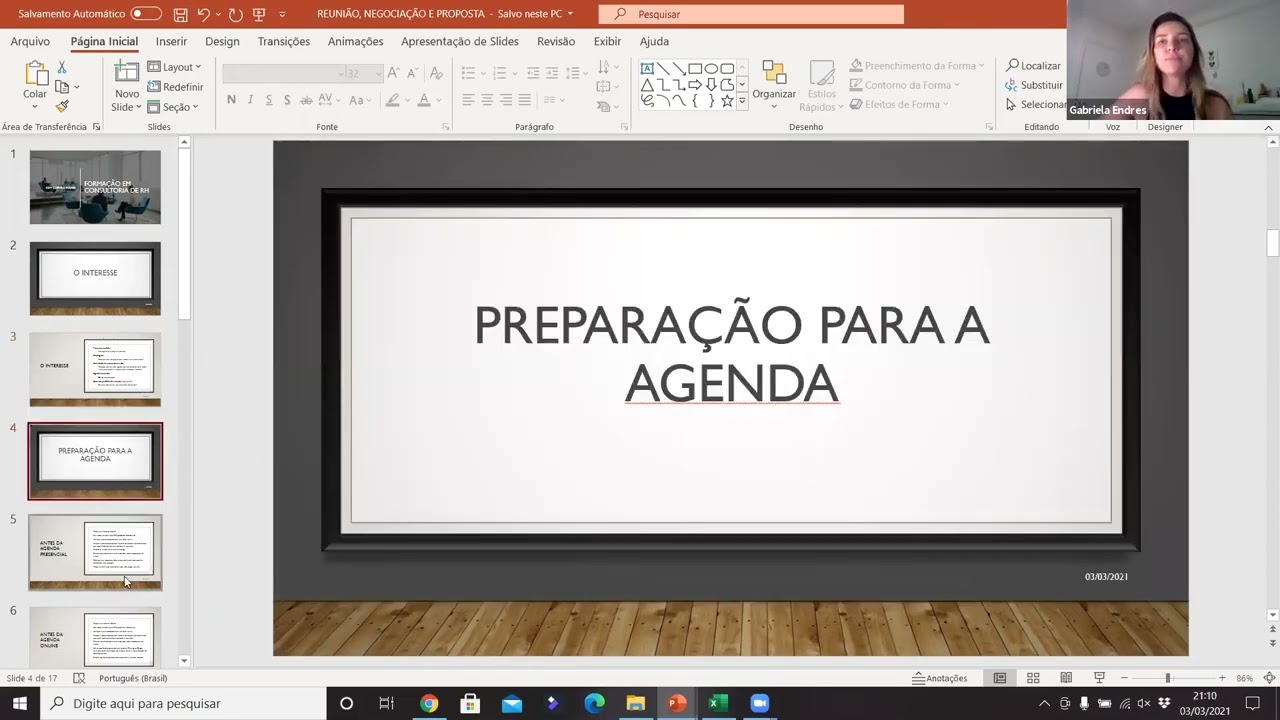
Task: Align text to the left
Action: pyautogui.click(x=468, y=100)
